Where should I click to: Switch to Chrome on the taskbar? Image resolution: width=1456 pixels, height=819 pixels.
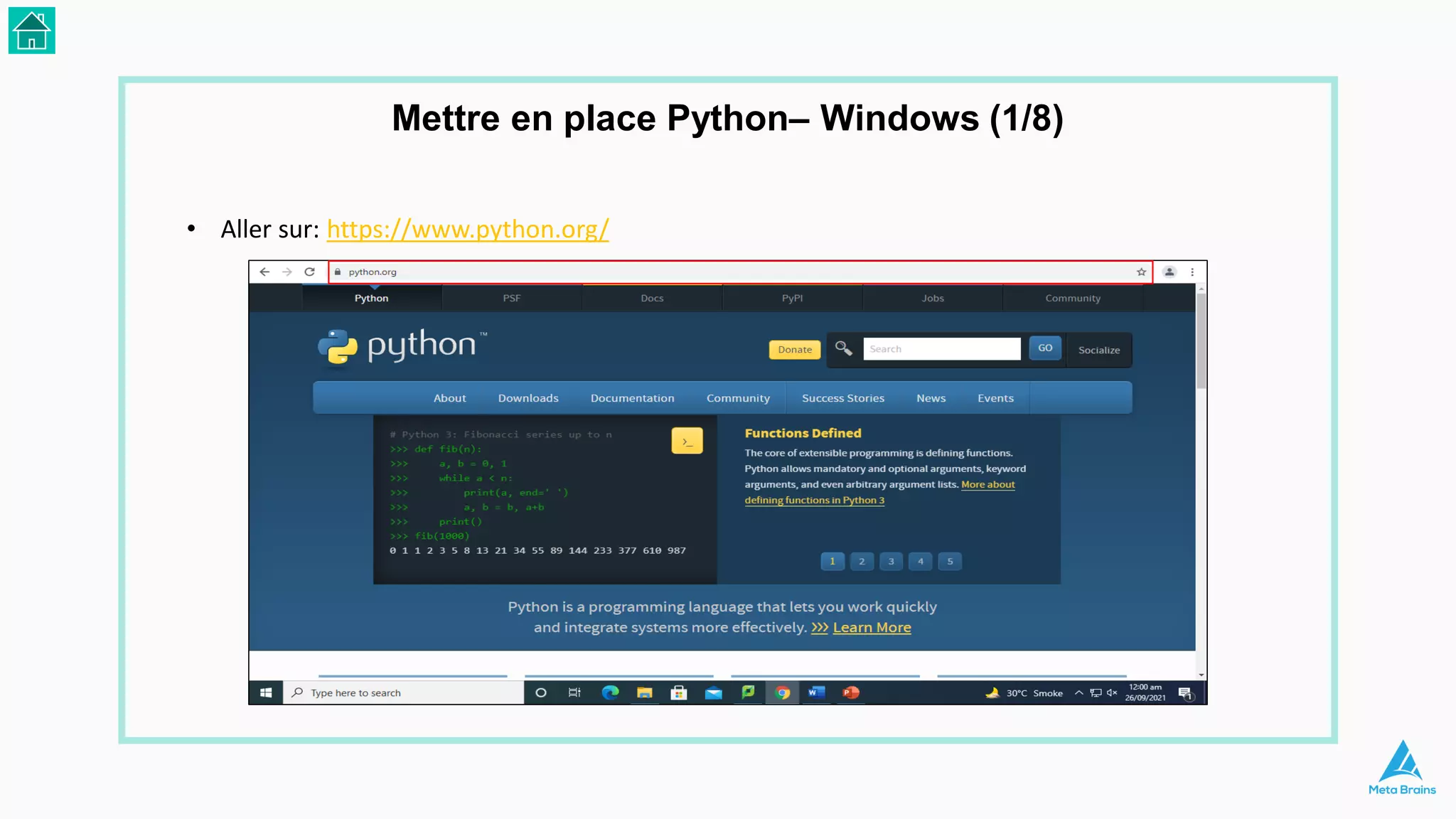tap(782, 692)
